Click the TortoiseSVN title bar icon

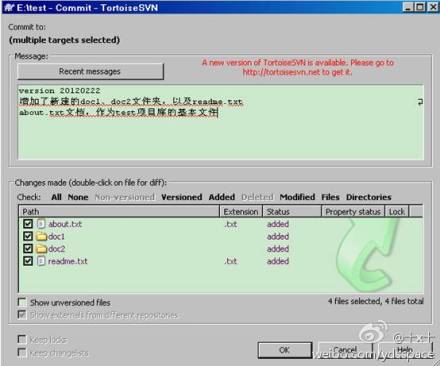[9, 8]
